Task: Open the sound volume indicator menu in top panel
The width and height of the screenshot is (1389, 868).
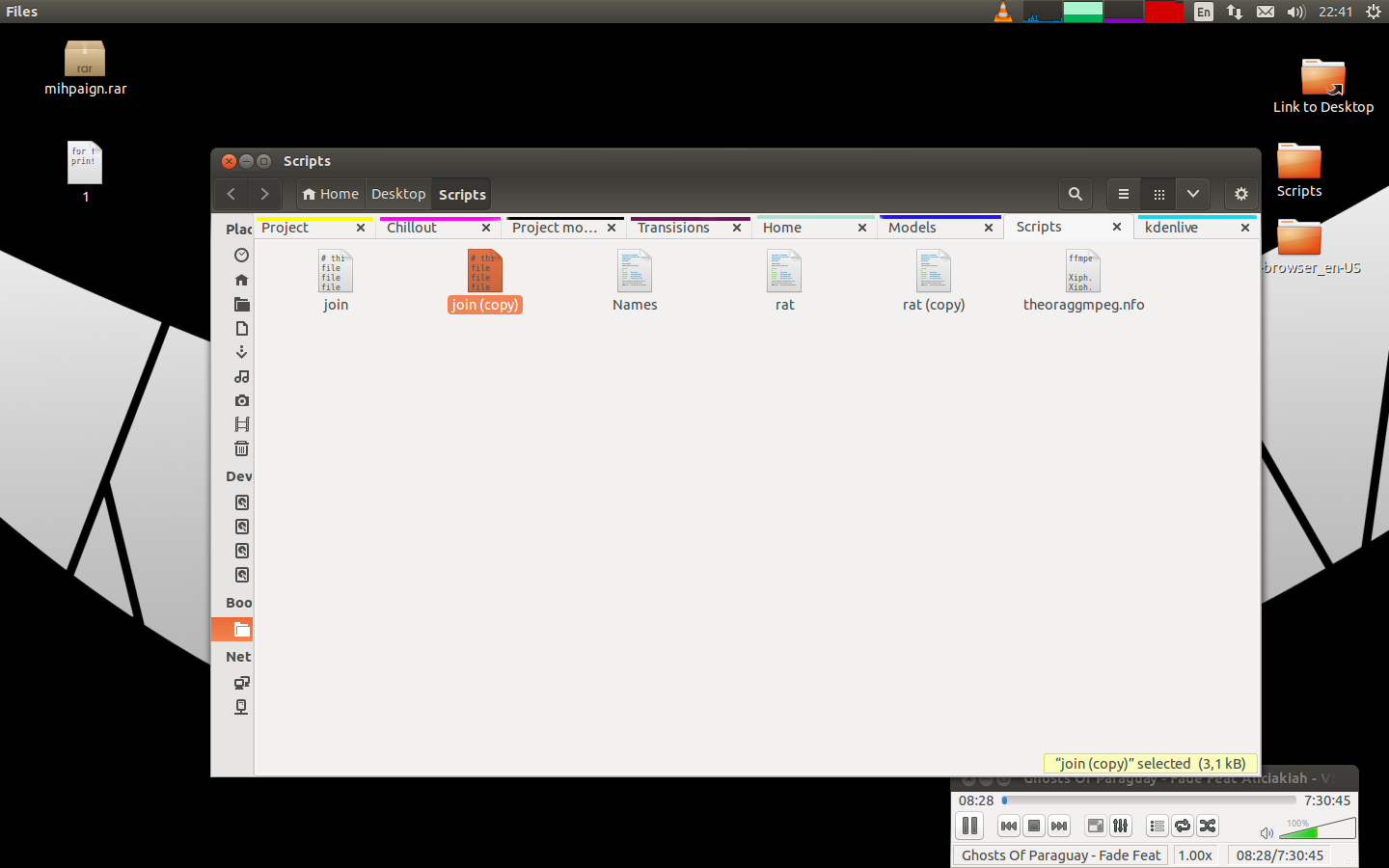Action: point(1295,12)
